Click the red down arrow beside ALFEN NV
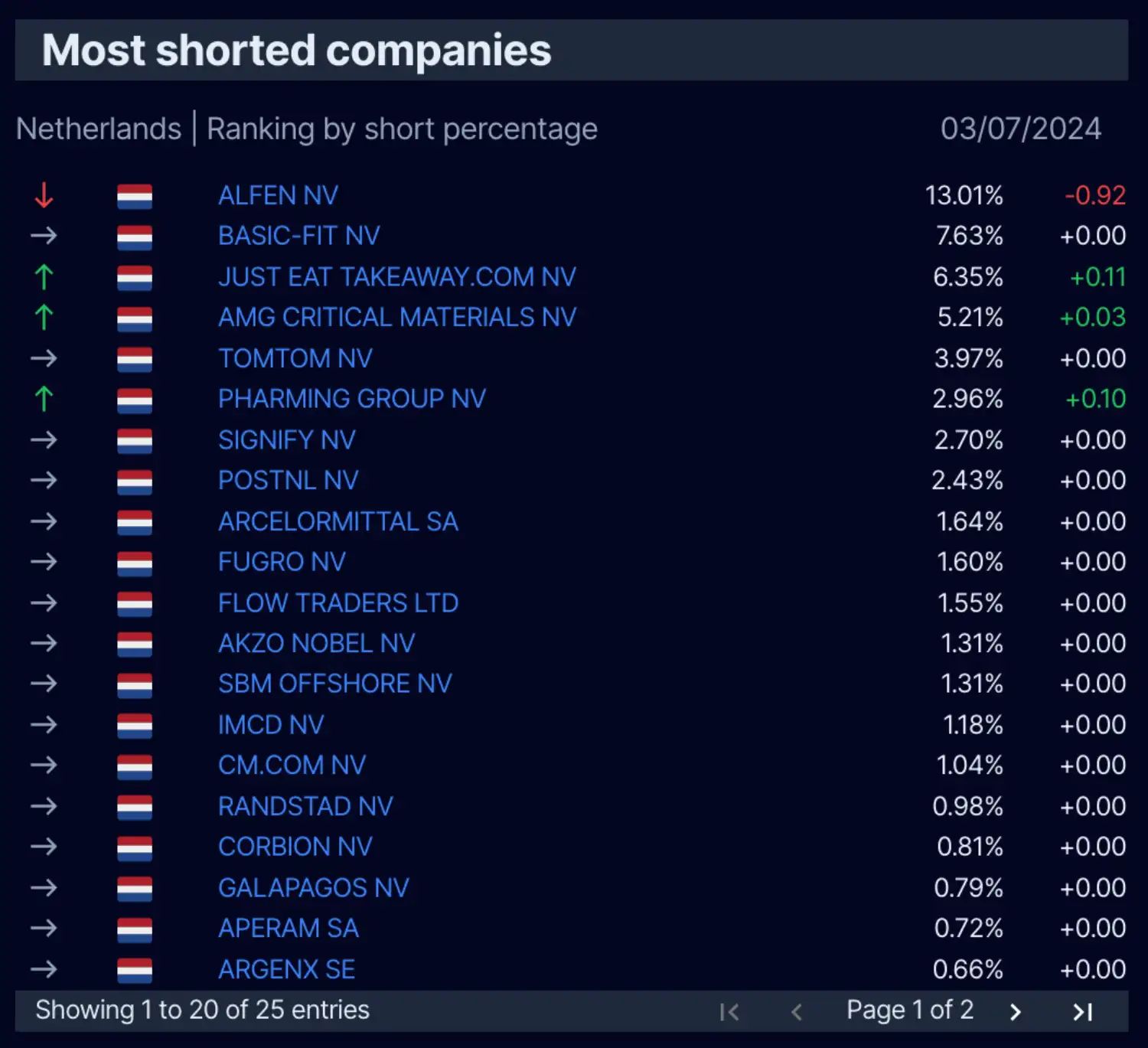The image size is (1148, 1048). 44,195
